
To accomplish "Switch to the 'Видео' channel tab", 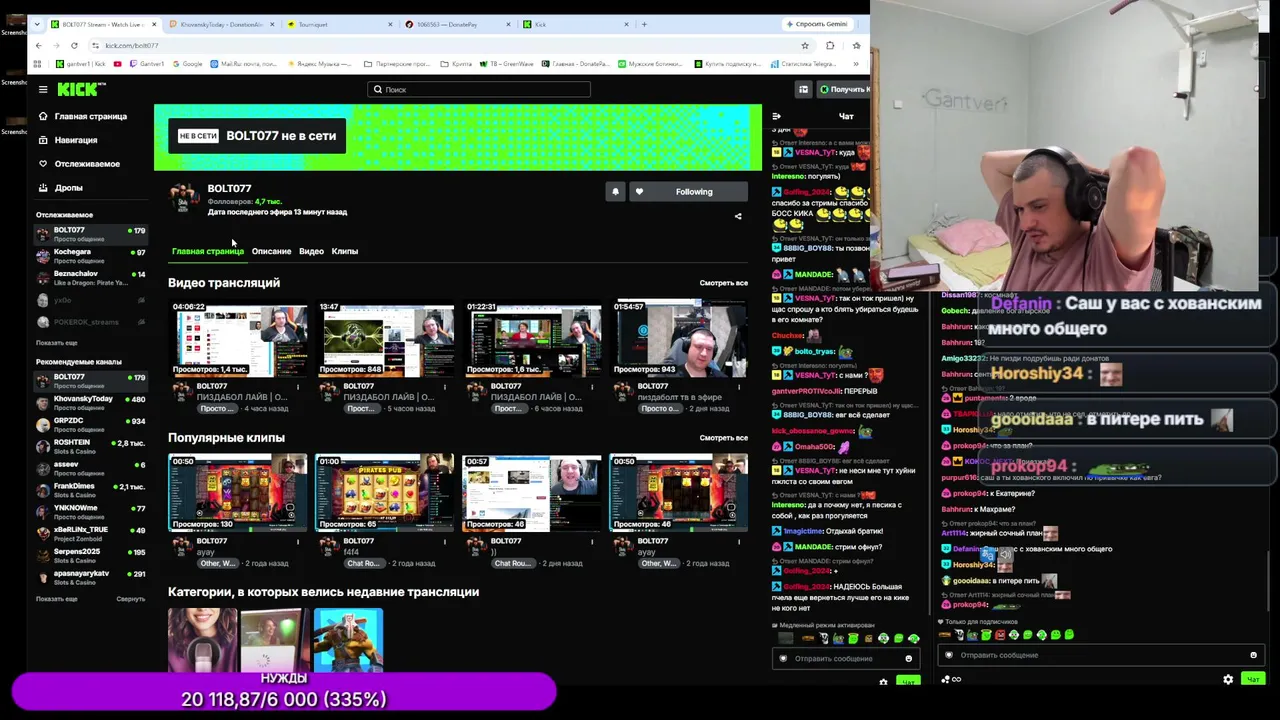I will 311,251.
